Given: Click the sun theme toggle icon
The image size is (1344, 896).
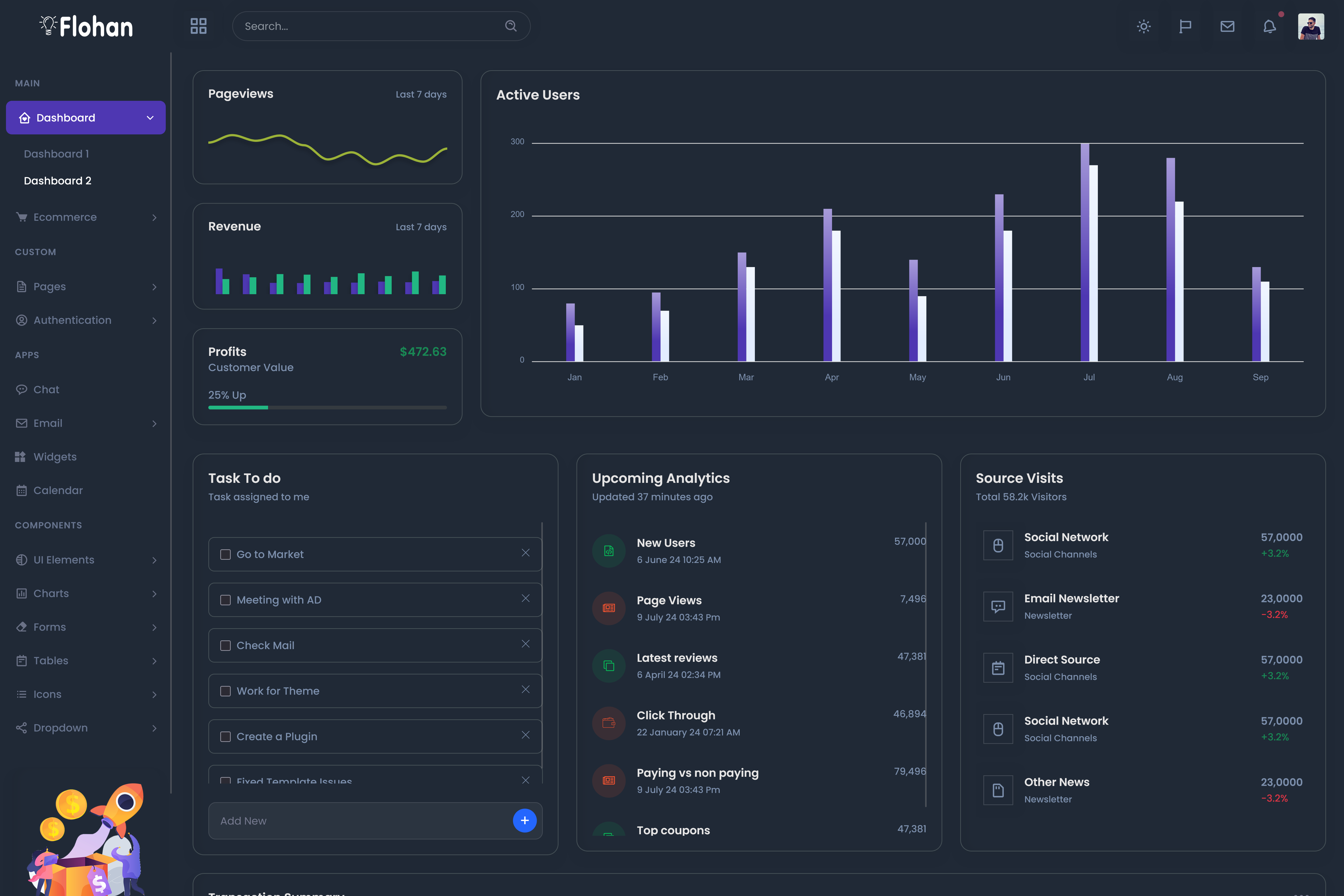Looking at the screenshot, I should (1143, 26).
